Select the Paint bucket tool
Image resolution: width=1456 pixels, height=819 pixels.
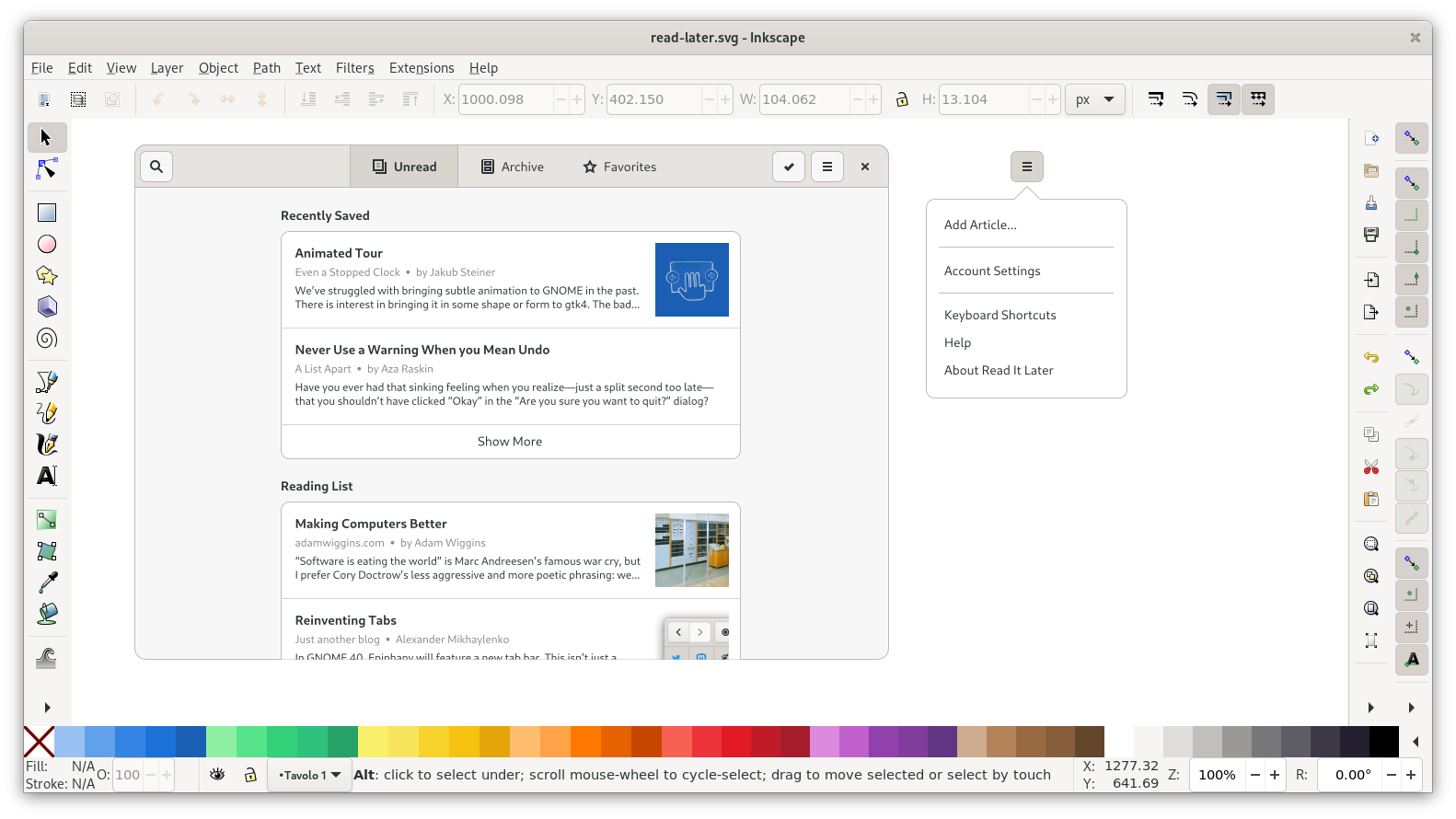(x=47, y=614)
